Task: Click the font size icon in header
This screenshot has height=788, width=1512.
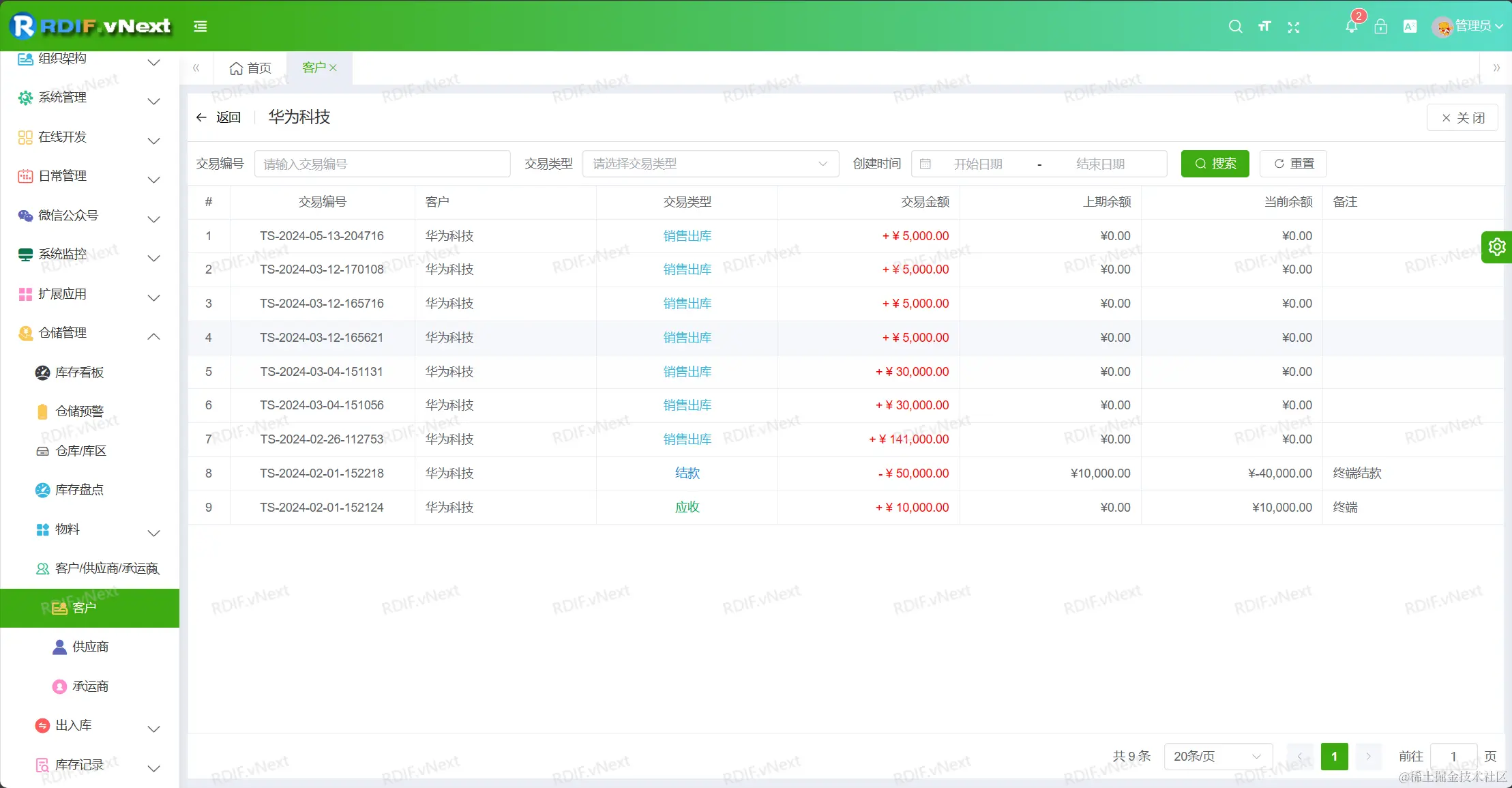Action: (x=1264, y=27)
